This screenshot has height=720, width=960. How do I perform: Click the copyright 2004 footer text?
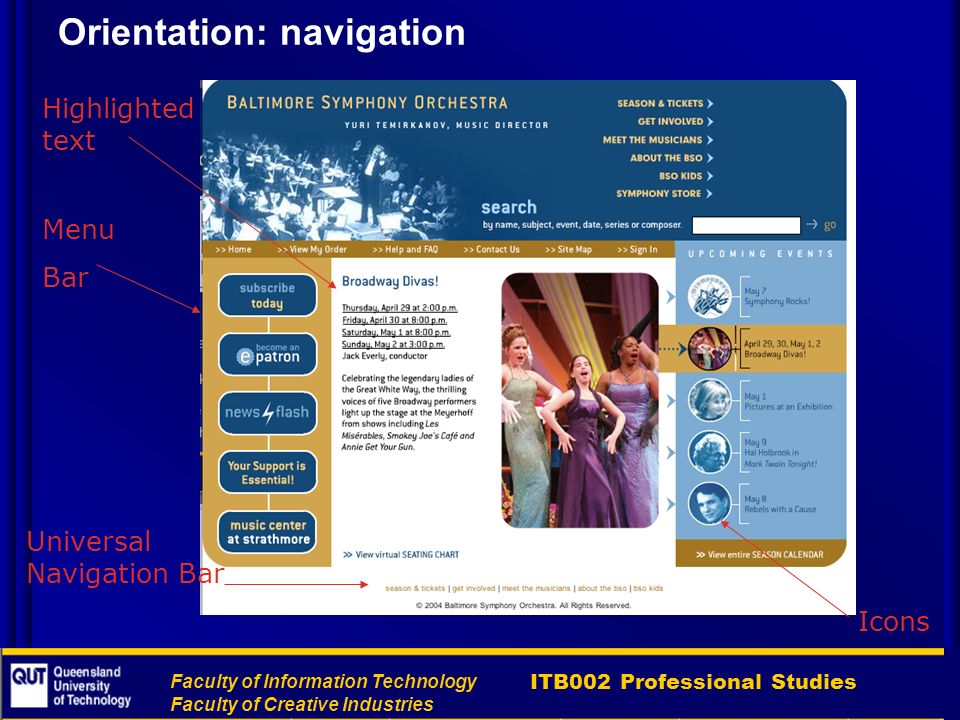pyautogui.click(x=523, y=606)
